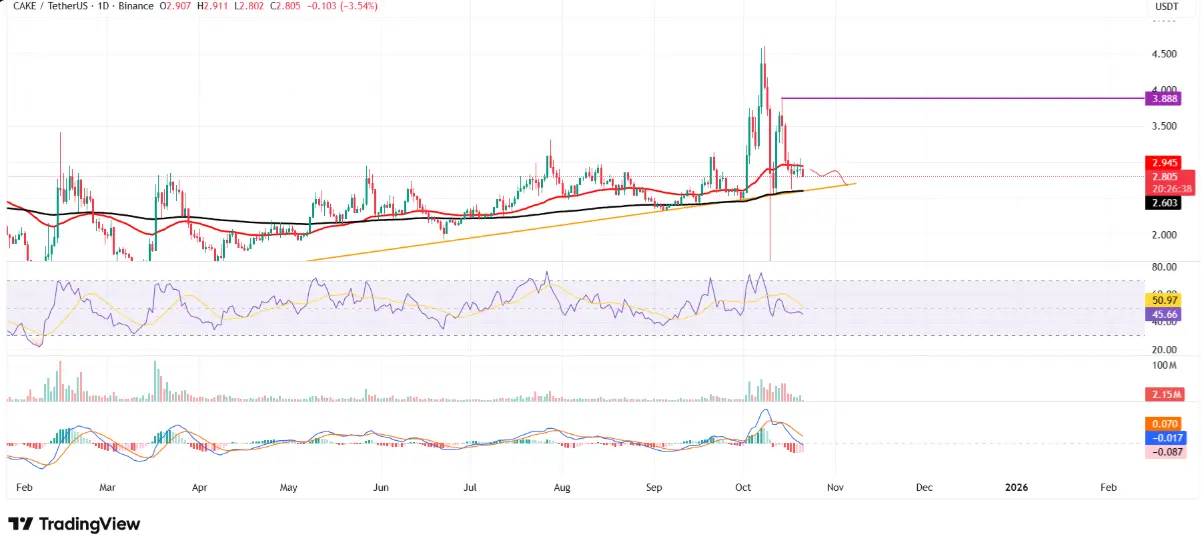Click the 4.500 tick on price axis
Screen dimensions: 1201x546
pyautogui.click(x=1165, y=55)
